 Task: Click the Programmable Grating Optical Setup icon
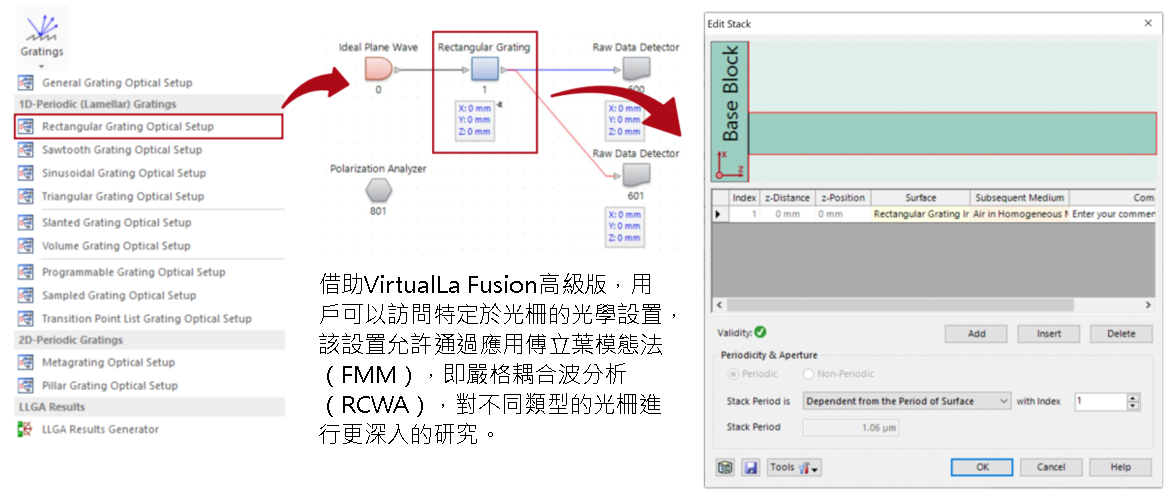(26, 272)
